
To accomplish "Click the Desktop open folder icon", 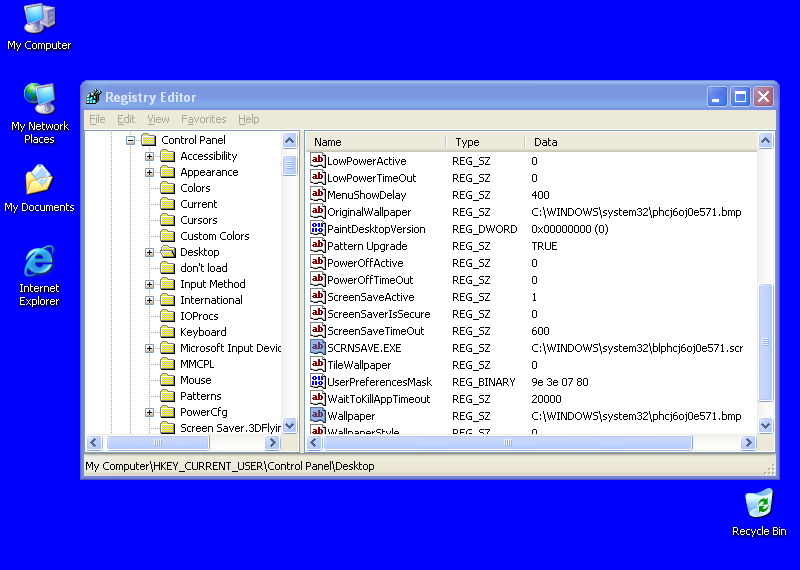I will point(168,252).
